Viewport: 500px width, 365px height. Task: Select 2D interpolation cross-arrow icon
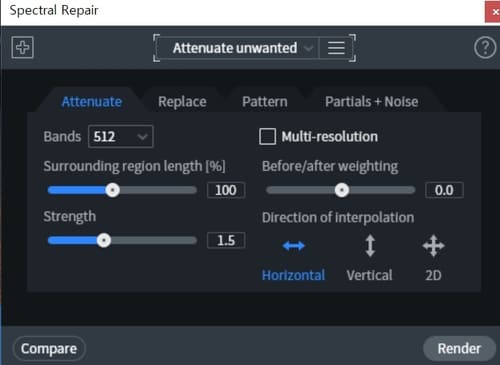point(433,246)
